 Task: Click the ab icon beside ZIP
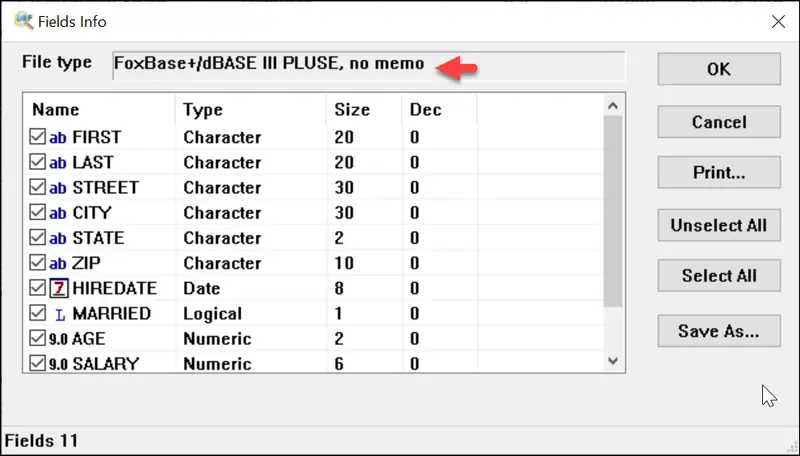[x=58, y=263]
